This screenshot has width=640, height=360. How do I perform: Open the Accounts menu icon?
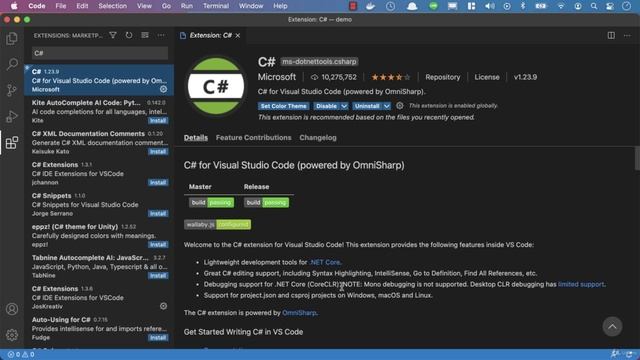(12, 309)
